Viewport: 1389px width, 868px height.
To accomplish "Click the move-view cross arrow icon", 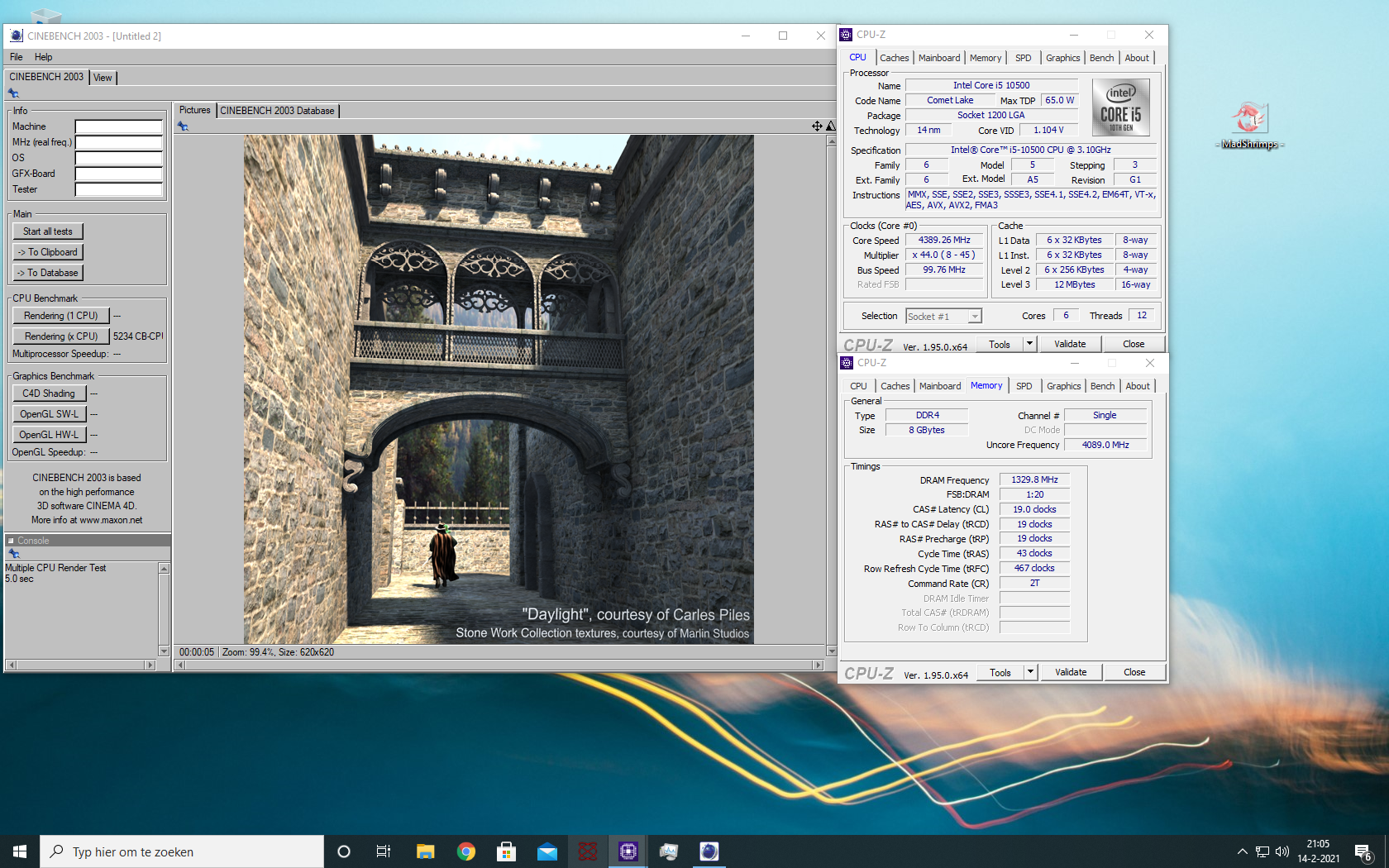I will 817,126.
